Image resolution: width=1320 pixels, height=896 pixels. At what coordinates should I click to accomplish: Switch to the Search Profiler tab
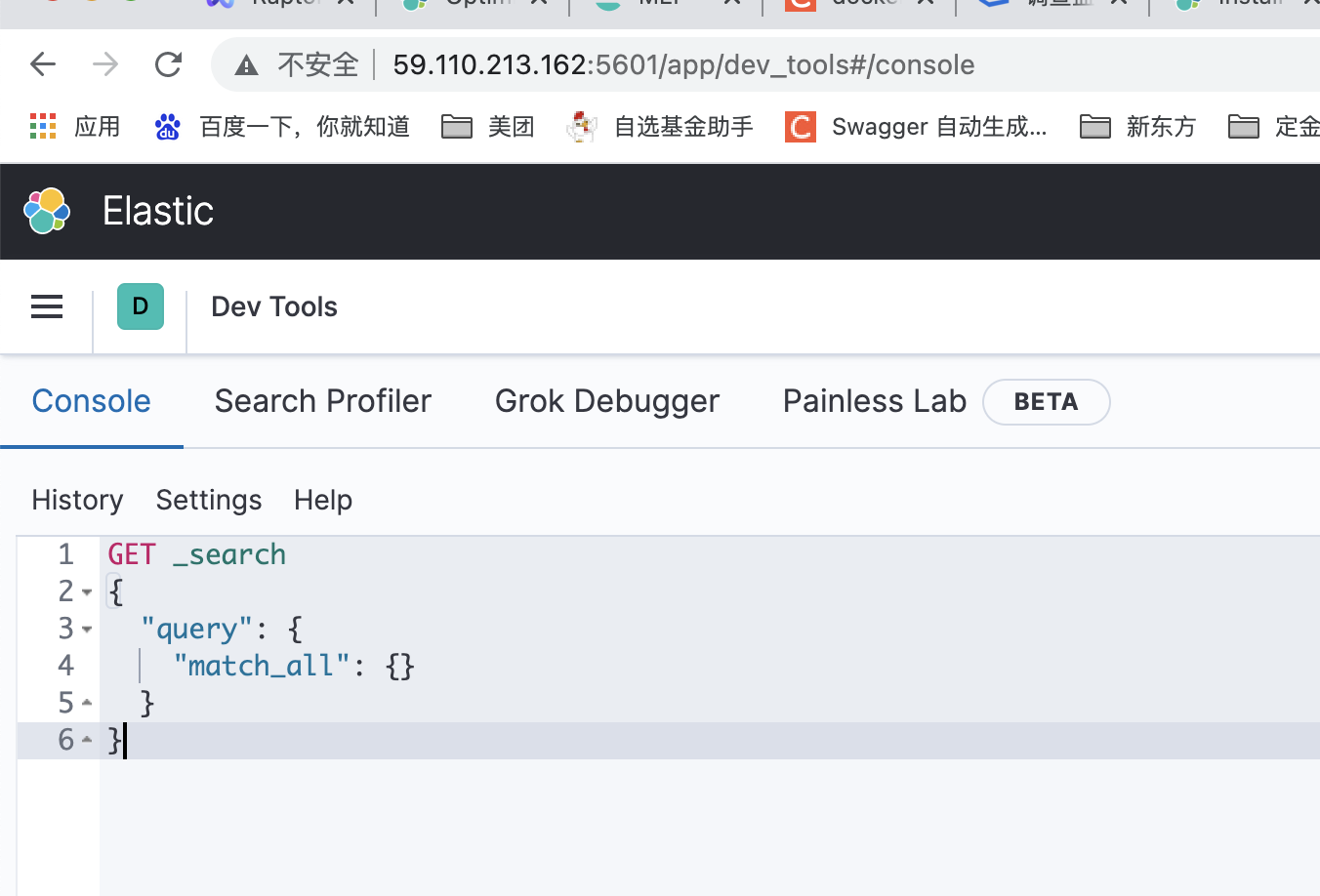pyautogui.click(x=323, y=401)
